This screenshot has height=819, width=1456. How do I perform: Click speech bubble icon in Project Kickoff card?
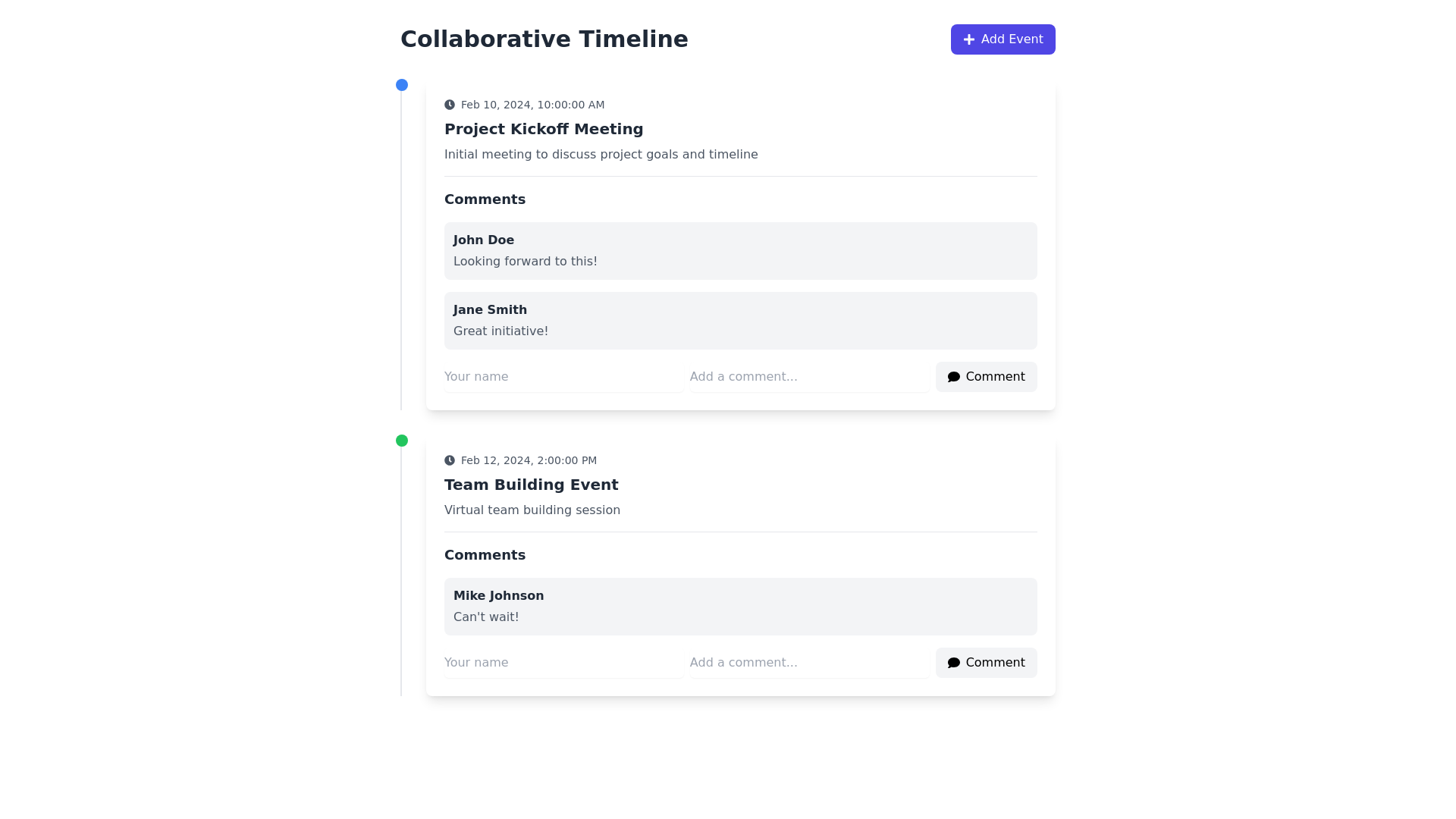tap(954, 377)
